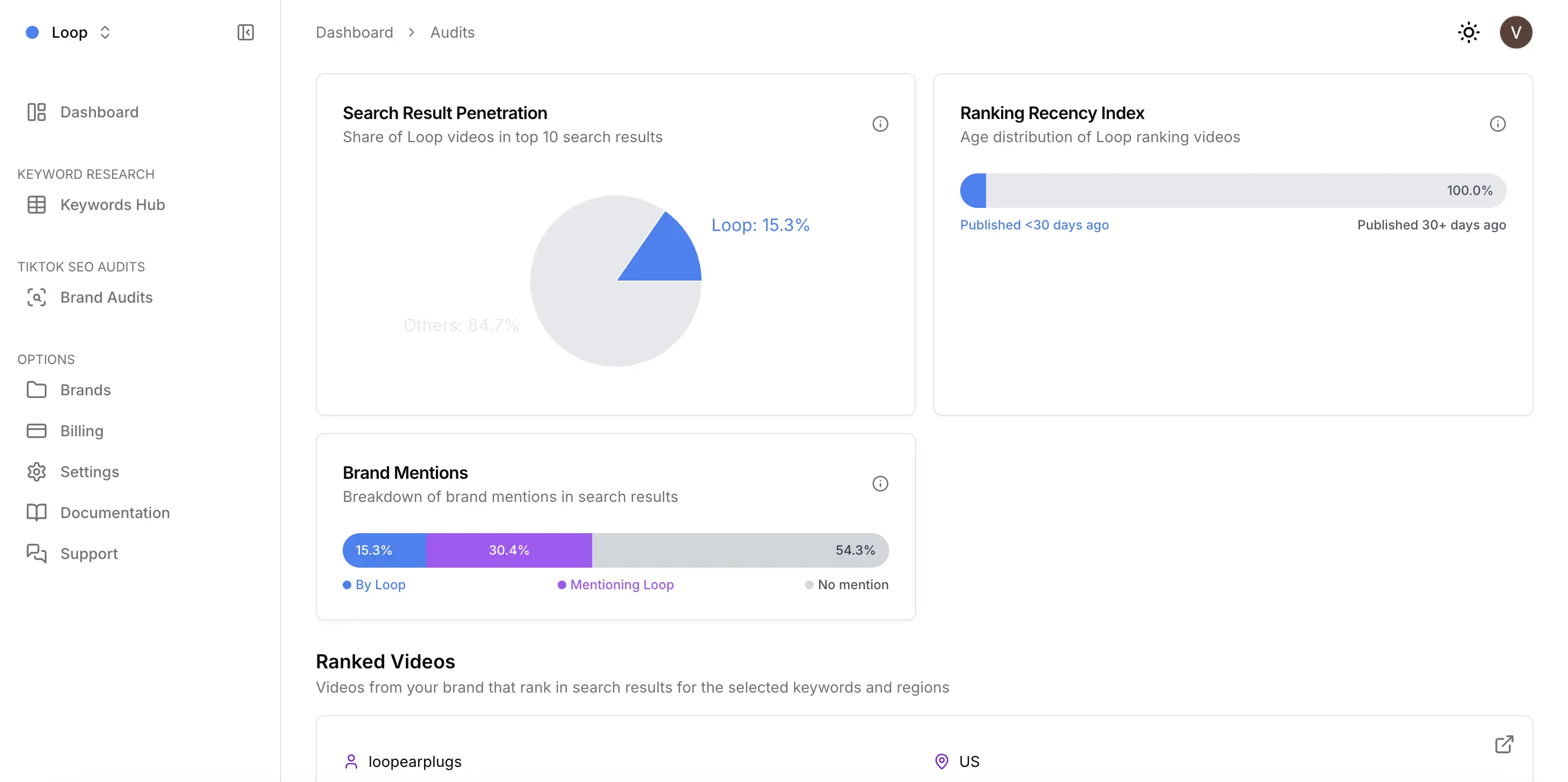
Task: Click the 15.3% blue mentions segment
Action: click(x=384, y=550)
